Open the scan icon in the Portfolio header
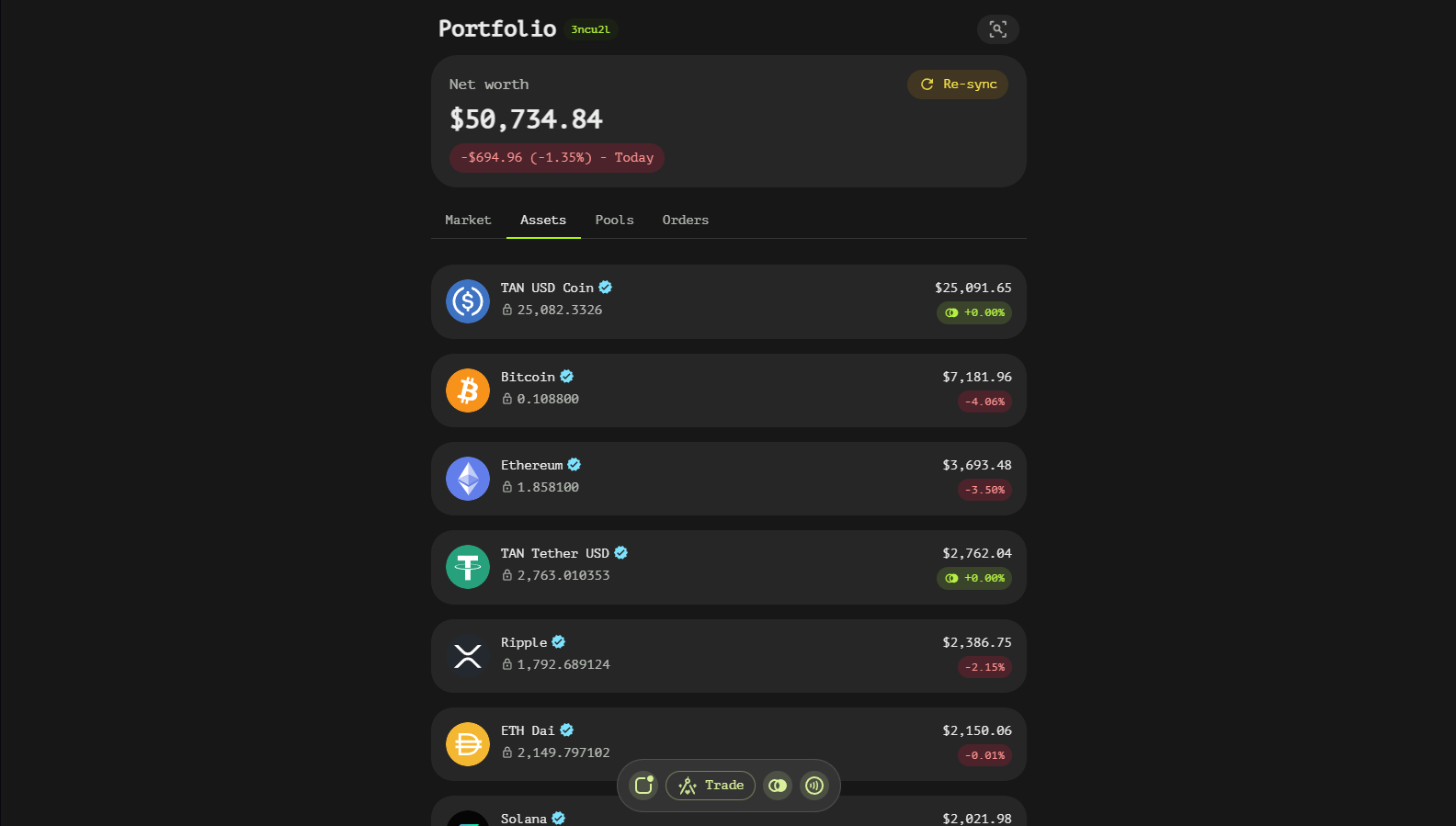Viewport: 1456px width, 826px height. point(997,29)
